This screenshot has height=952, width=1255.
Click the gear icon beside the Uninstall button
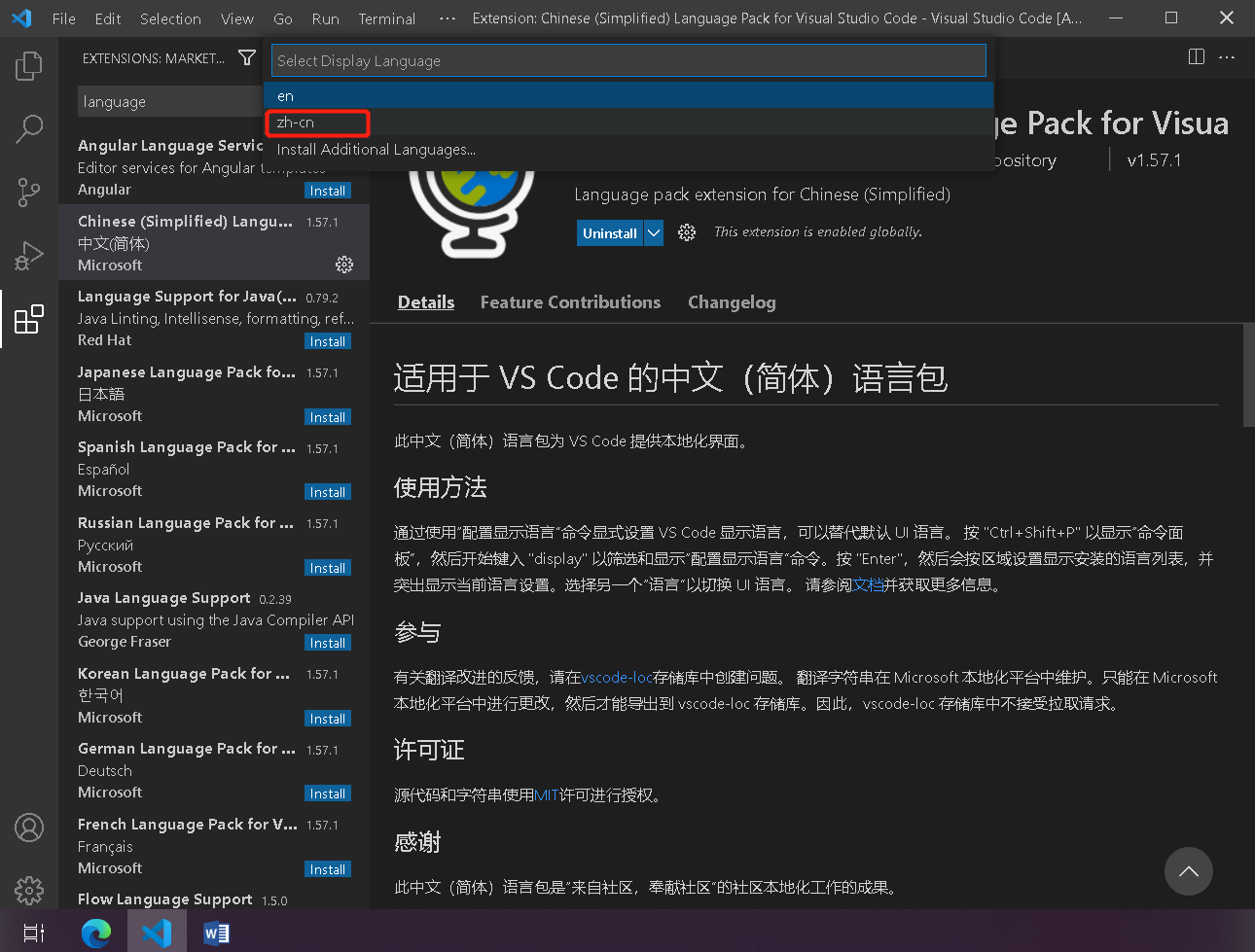tap(687, 232)
